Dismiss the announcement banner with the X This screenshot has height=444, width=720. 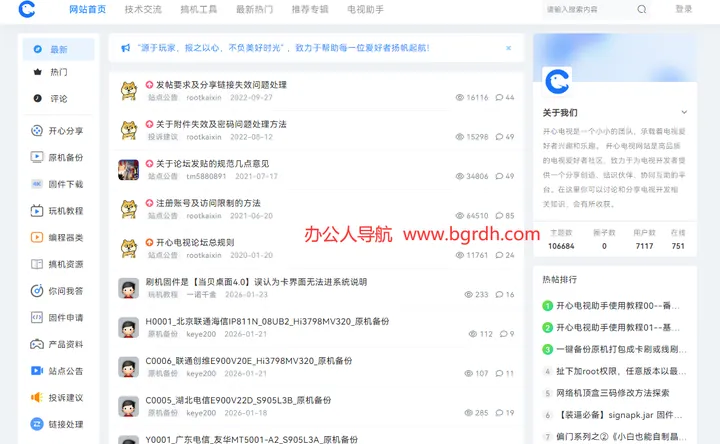[508, 48]
